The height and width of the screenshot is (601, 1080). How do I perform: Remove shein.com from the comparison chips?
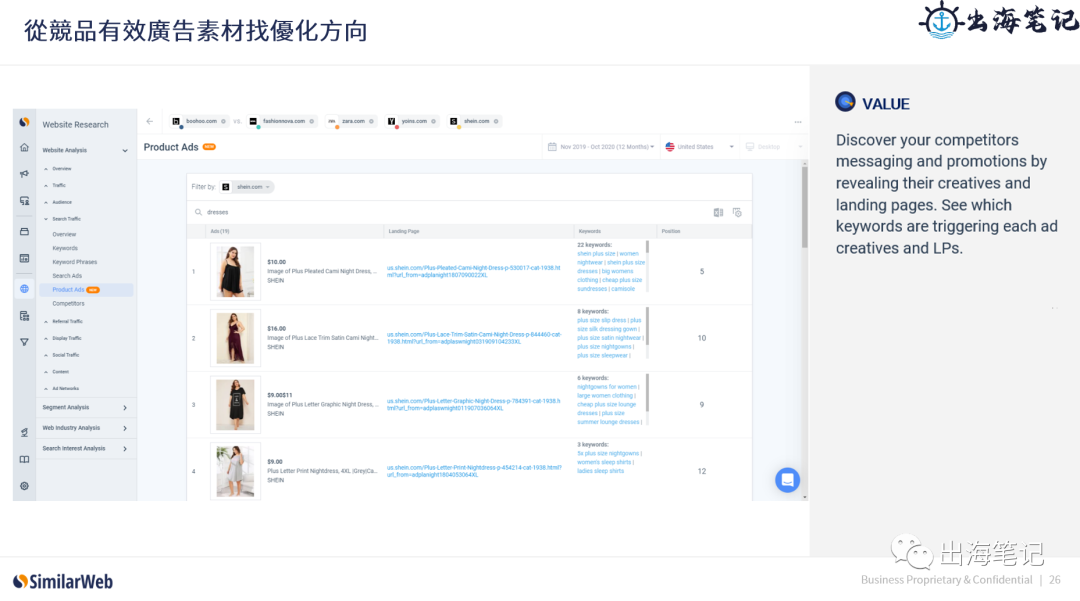click(497, 120)
